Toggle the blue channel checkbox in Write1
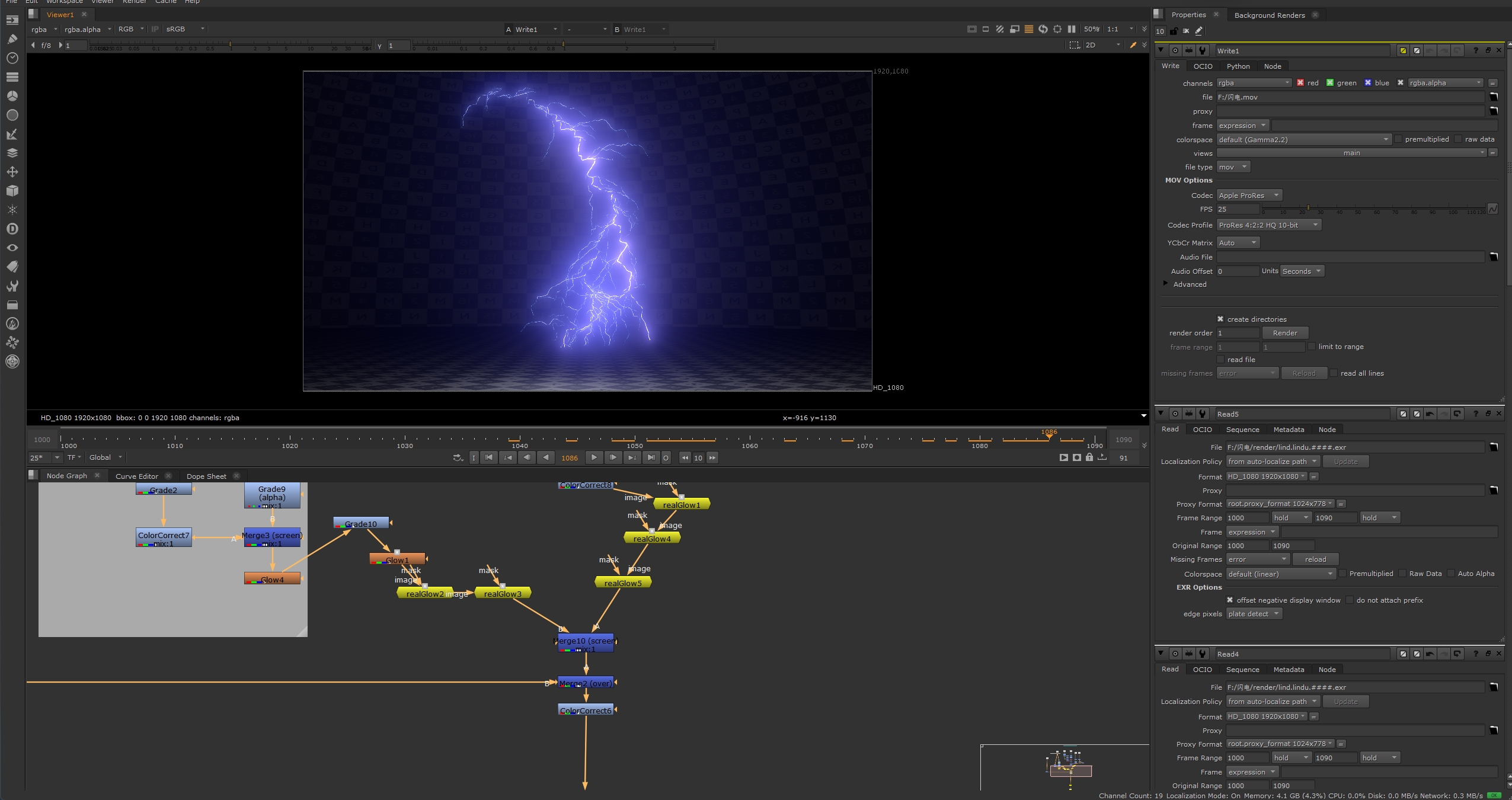 tap(1368, 83)
